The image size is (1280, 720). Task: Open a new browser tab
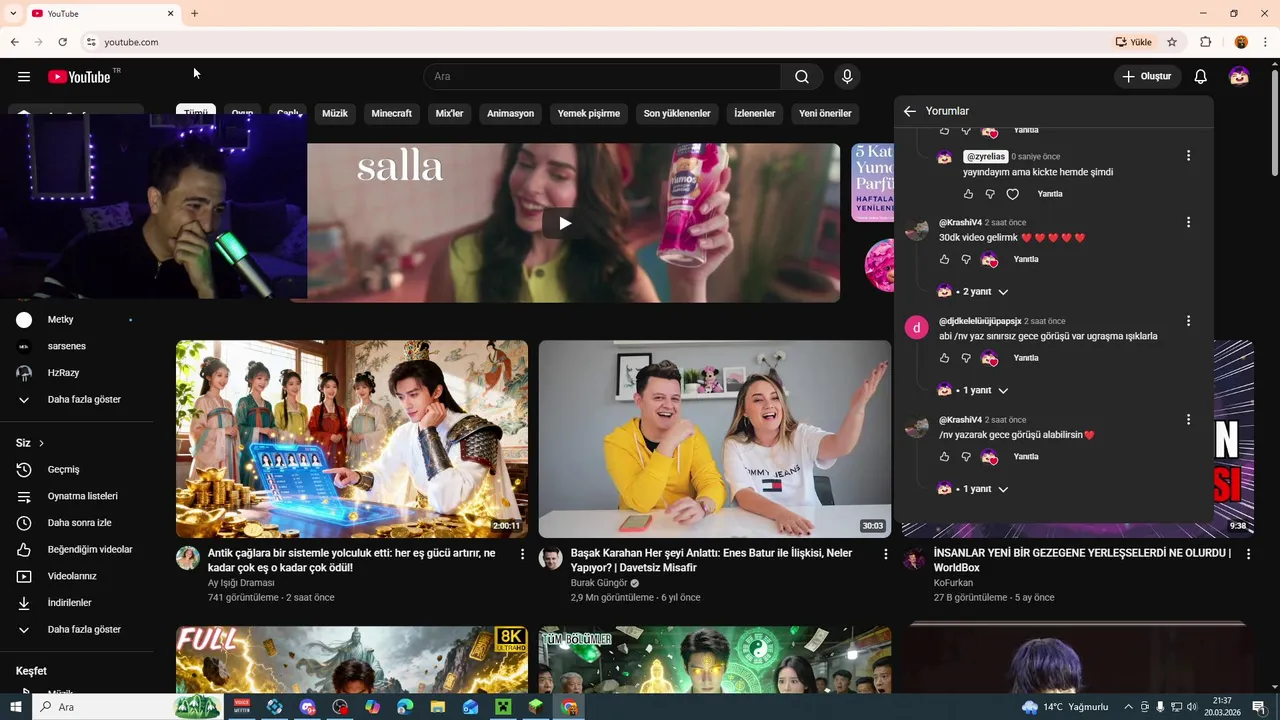pos(194,13)
